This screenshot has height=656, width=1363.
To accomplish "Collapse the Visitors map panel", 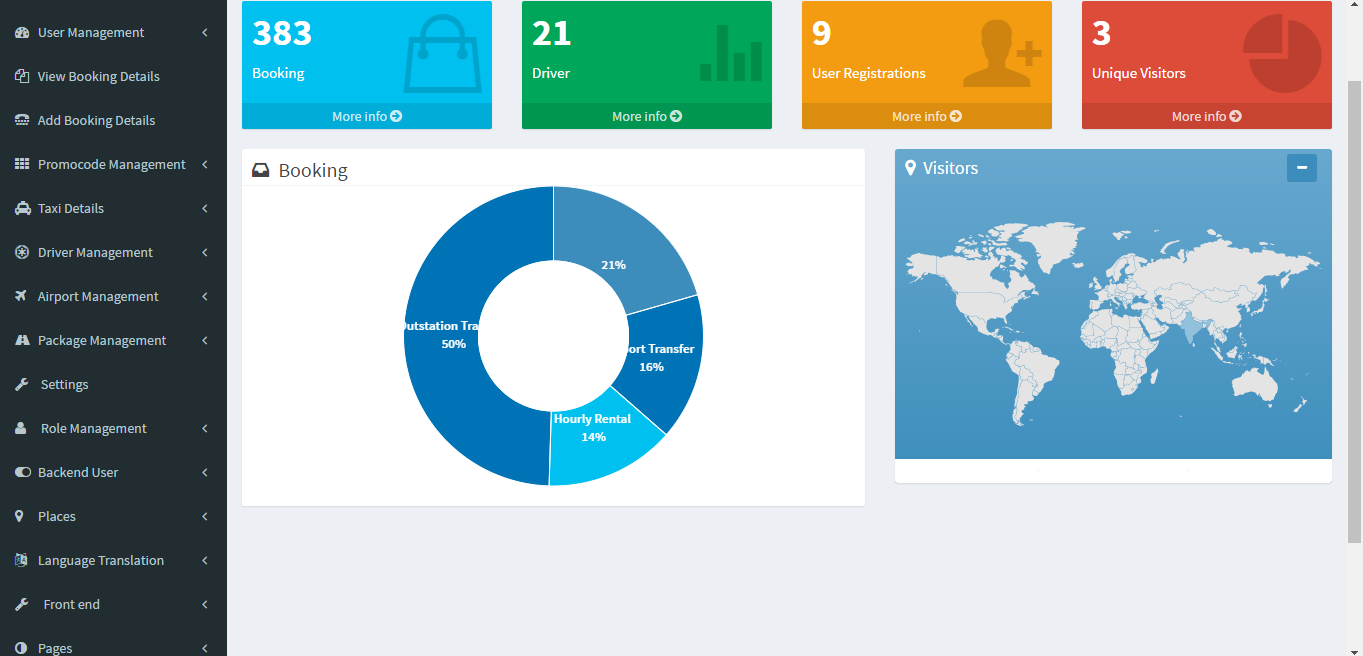I will click(x=1301, y=168).
